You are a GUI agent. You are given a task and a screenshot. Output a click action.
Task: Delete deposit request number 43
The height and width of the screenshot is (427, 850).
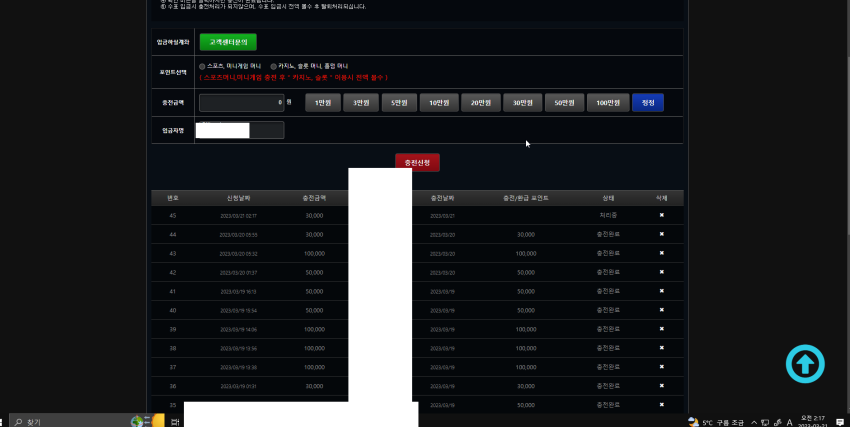[661, 253]
